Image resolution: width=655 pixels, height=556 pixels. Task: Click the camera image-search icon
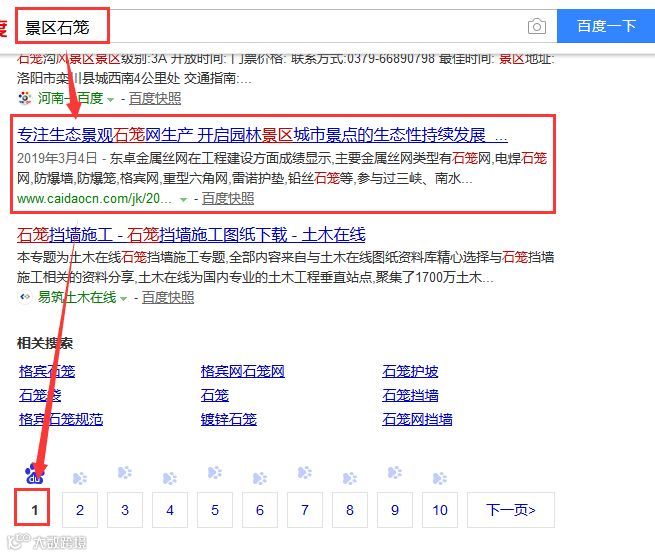point(537,27)
